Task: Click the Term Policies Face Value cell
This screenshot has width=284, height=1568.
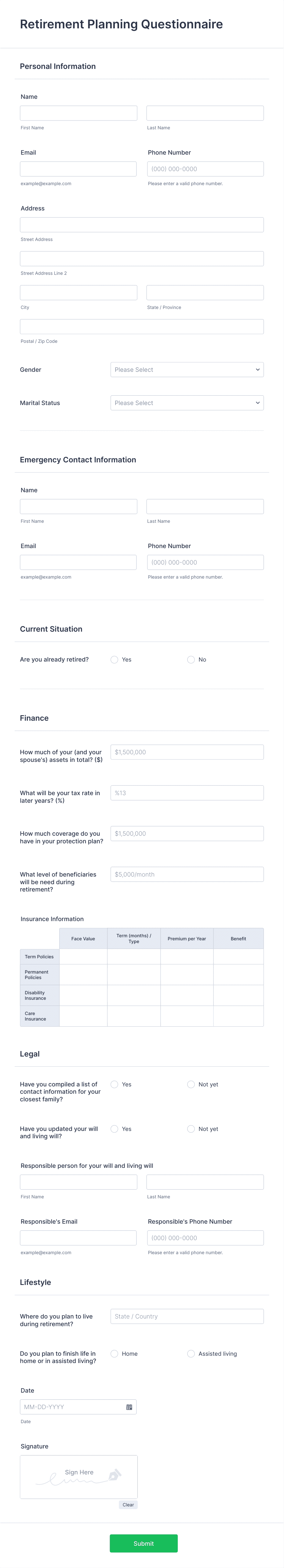Action: (83, 956)
